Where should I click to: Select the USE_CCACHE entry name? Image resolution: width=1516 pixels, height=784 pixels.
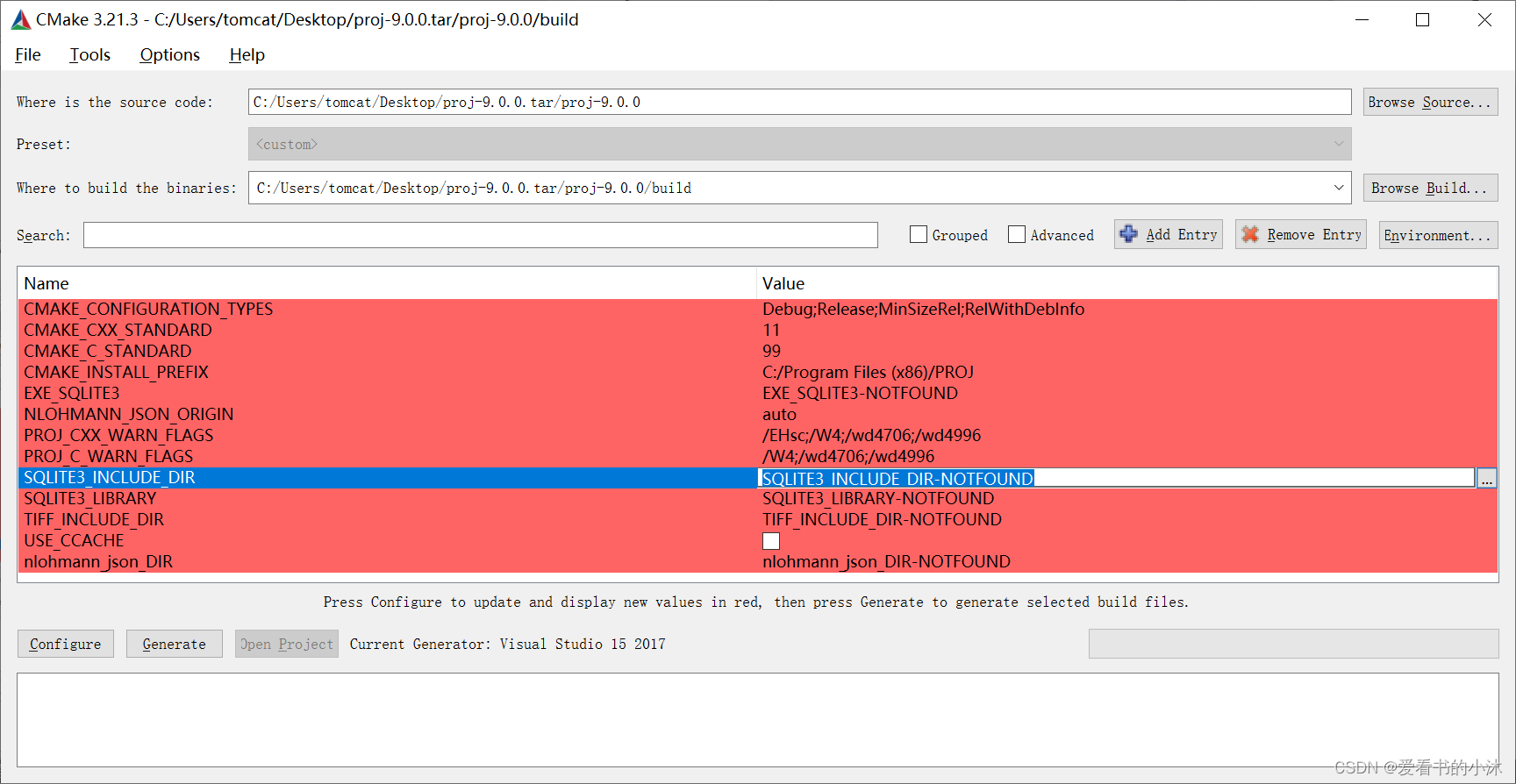click(x=74, y=540)
